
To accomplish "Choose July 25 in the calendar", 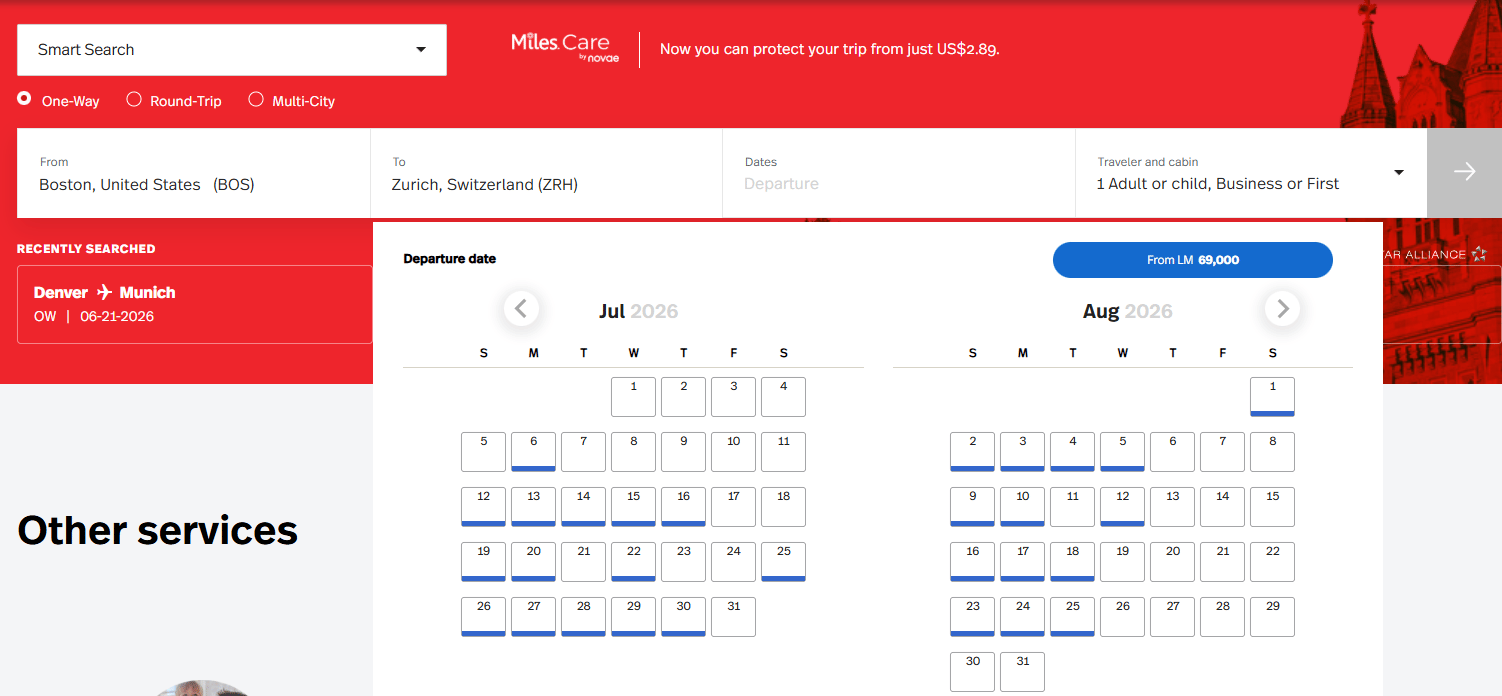I will pos(783,562).
